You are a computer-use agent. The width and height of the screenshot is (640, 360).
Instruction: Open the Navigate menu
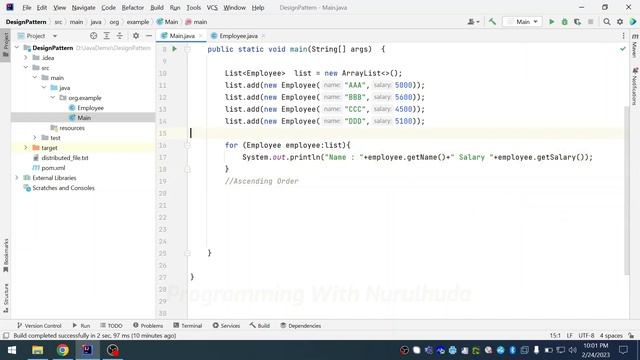(x=83, y=8)
